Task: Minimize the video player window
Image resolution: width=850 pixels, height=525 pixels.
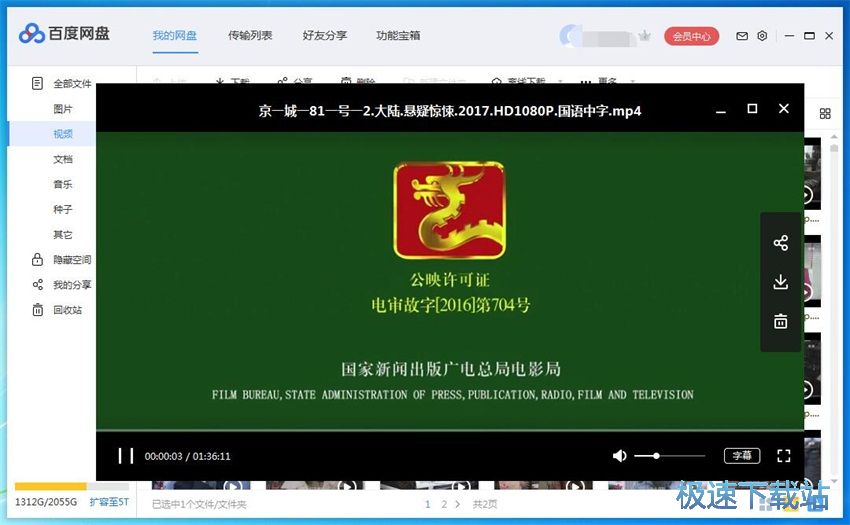Action: (721, 112)
